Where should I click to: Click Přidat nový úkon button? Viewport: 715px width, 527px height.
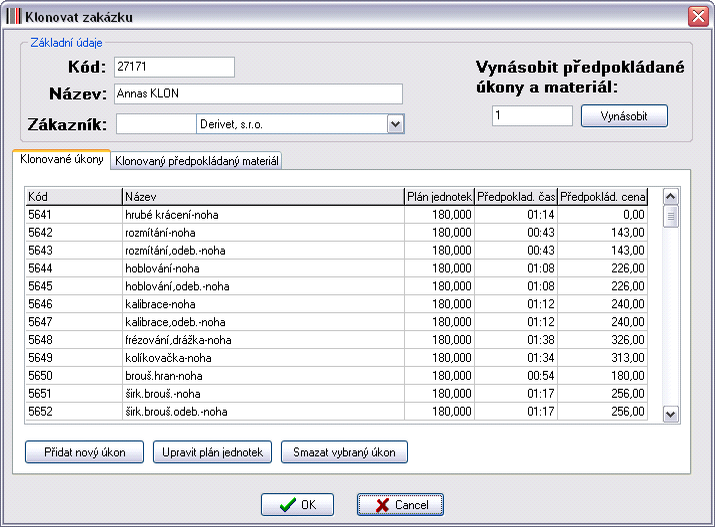tap(84, 452)
